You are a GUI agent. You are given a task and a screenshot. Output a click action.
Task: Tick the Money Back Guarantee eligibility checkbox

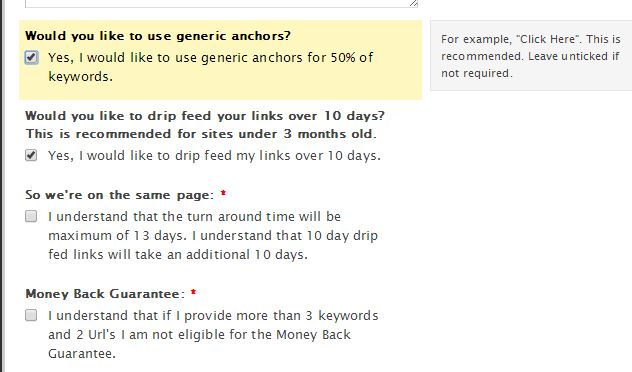pyautogui.click(x=31, y=315)
